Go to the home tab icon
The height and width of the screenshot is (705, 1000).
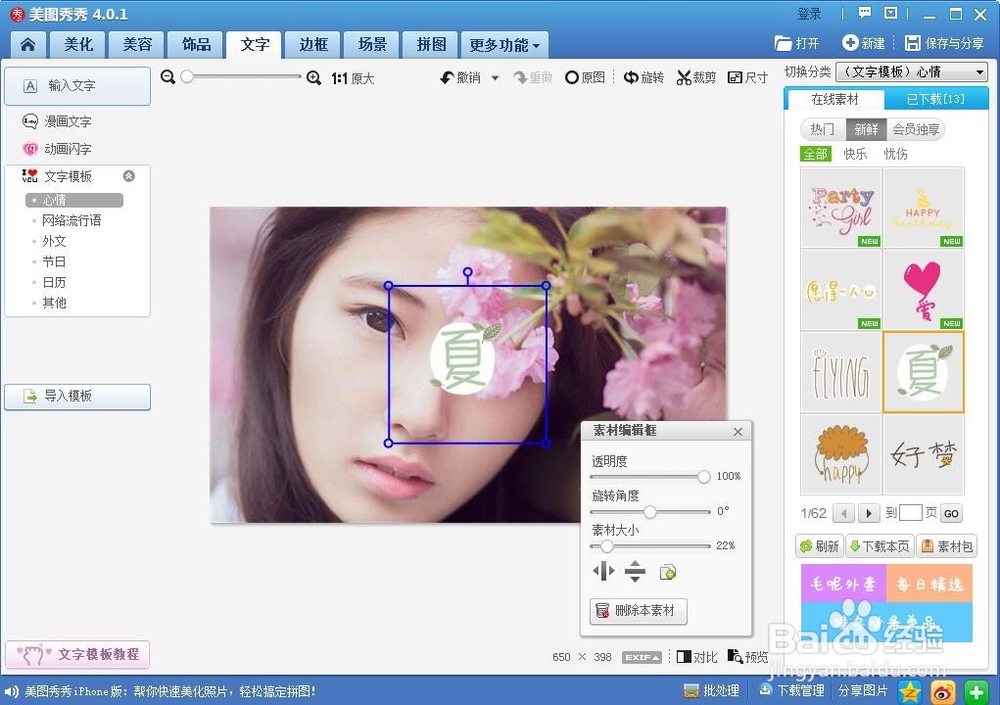point(28,45)
